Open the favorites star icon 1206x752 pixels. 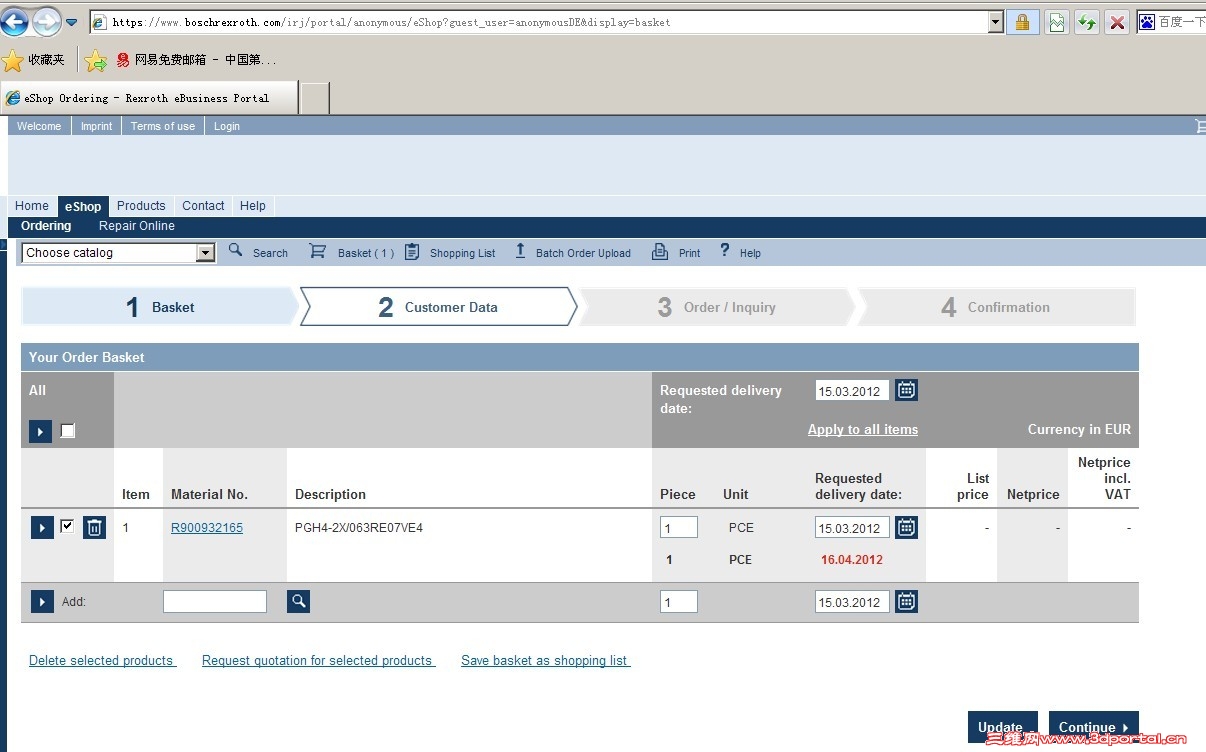tap(13, 60)
